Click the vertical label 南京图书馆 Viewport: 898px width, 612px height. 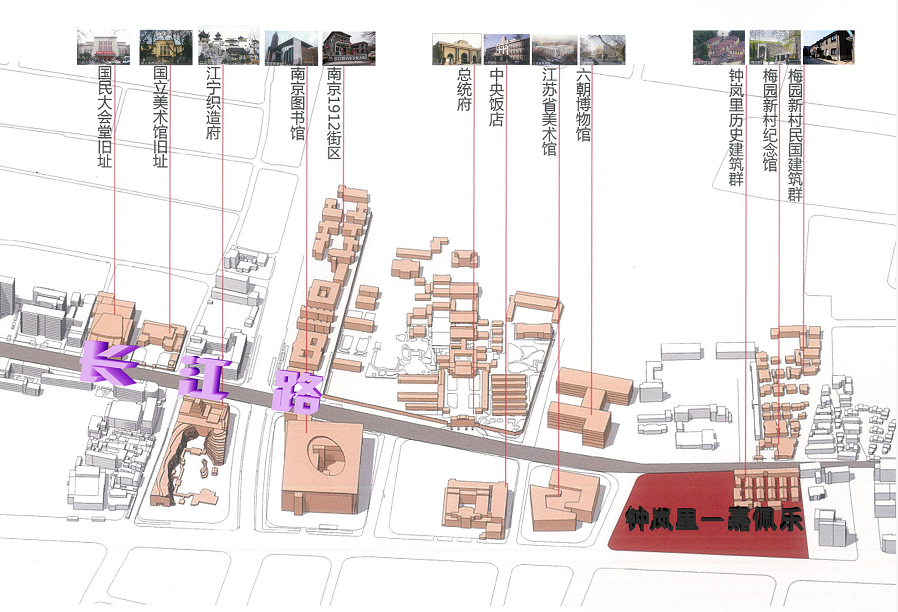pos(298,104)
